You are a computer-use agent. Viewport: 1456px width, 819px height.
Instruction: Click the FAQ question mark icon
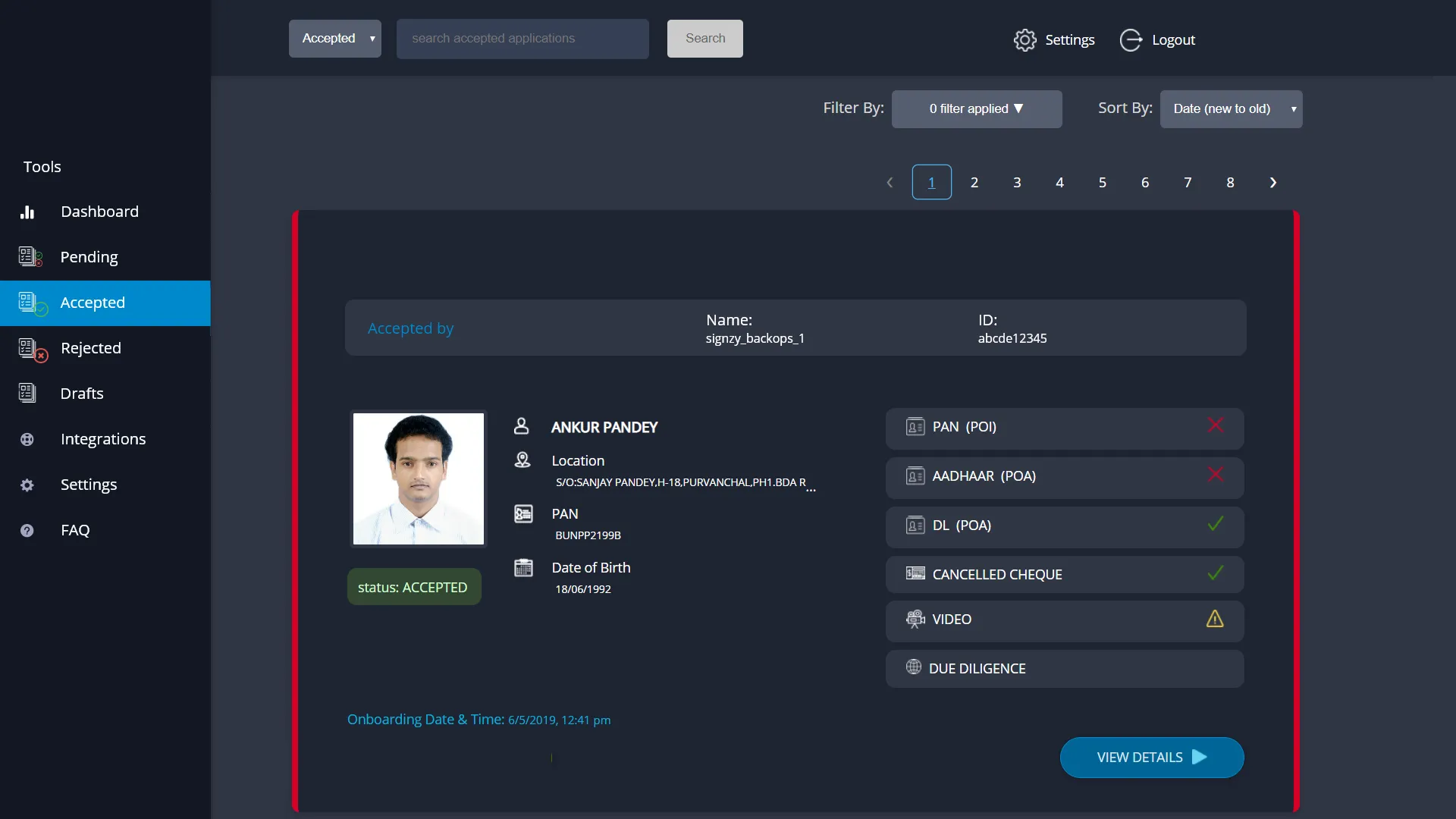[x=27, y=531]
